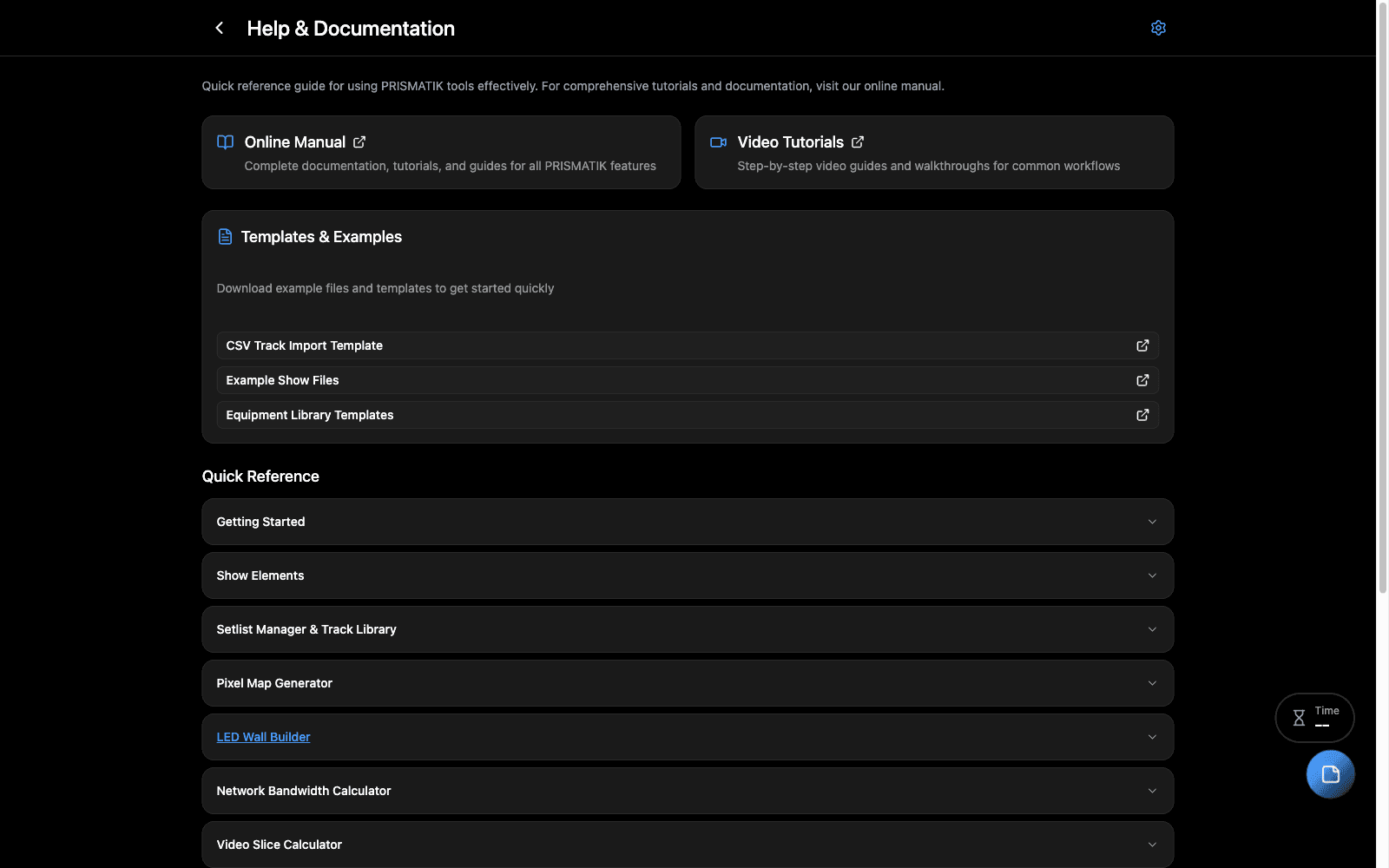Click the Templates & Examples heading
The width and height of the screenshot is (1389, 868).
(x=321, y=237)
